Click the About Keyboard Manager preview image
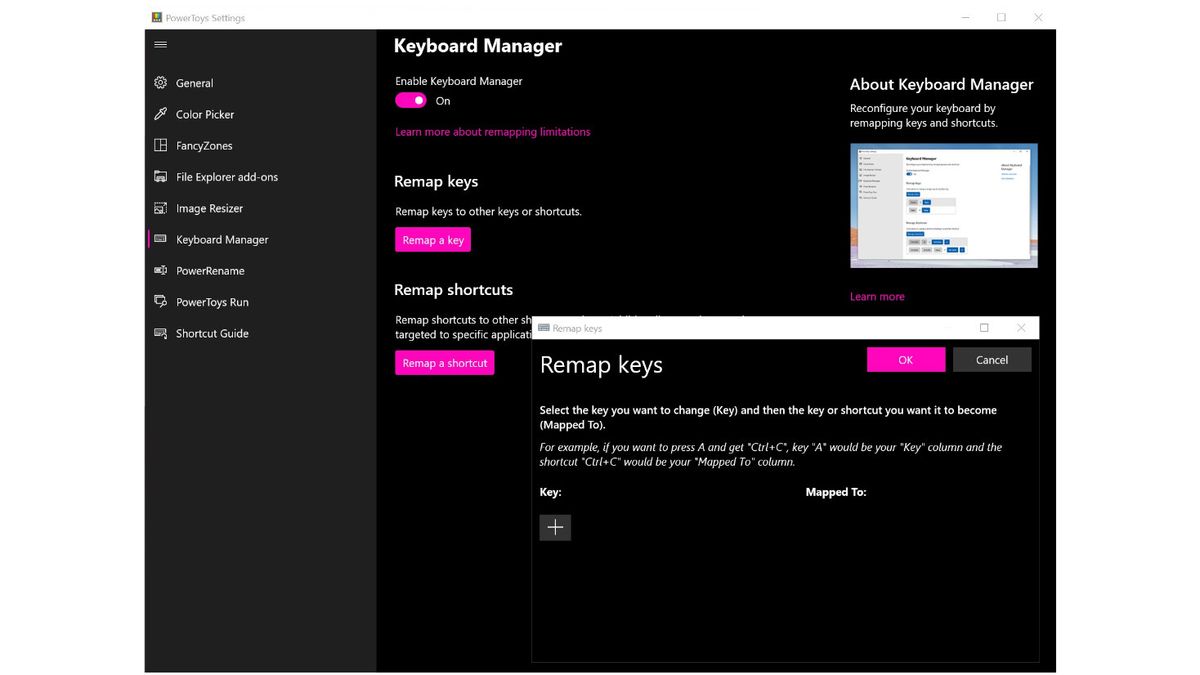This screenshot has width=1200, height=675. coord(943,205)
